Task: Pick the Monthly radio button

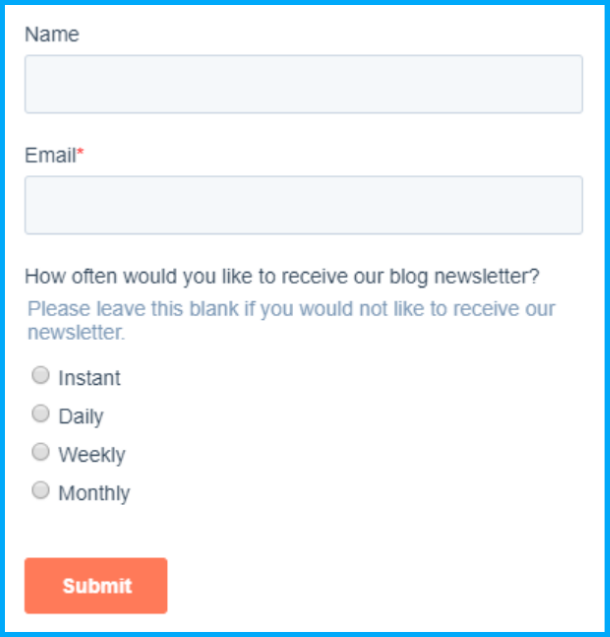Action: (40, 490)
